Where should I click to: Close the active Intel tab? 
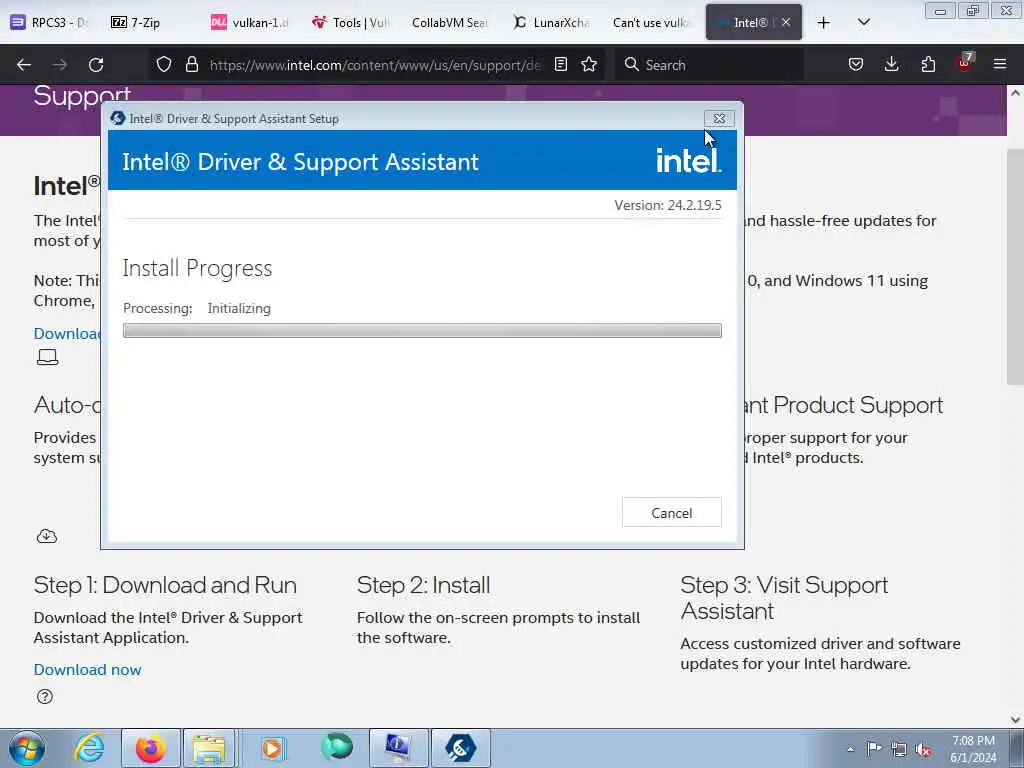pyautogui.click(x=786, y=22)
